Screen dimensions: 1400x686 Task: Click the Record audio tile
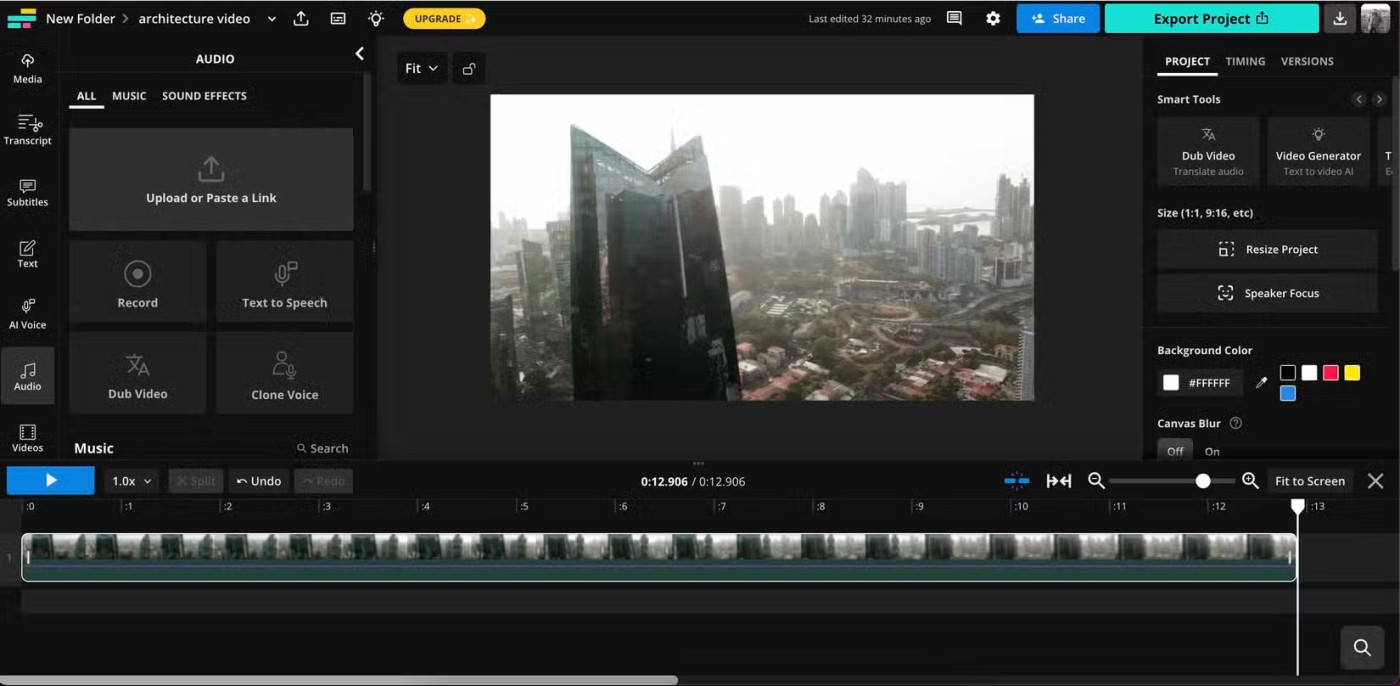pyautogui.click(x=138, y=282)
